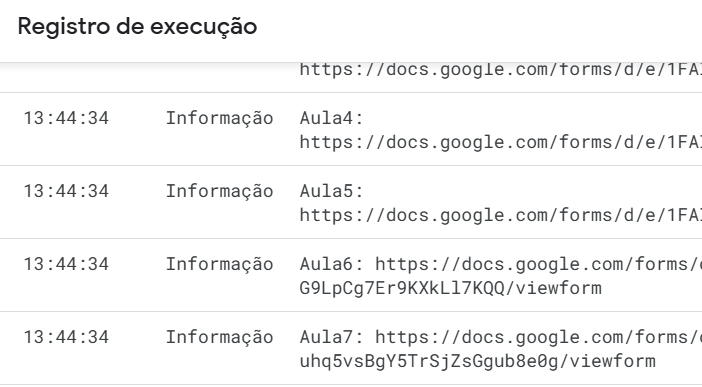Click the timestamp of the Aula5 log entry

click(66, 191)
